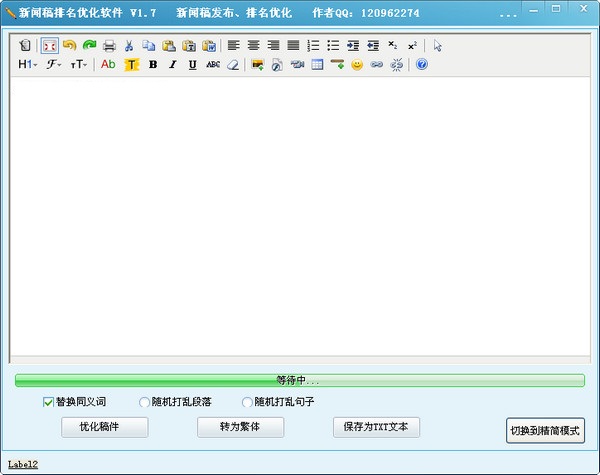
Task: Toggle underline formatting
Action: coord(192,65)
